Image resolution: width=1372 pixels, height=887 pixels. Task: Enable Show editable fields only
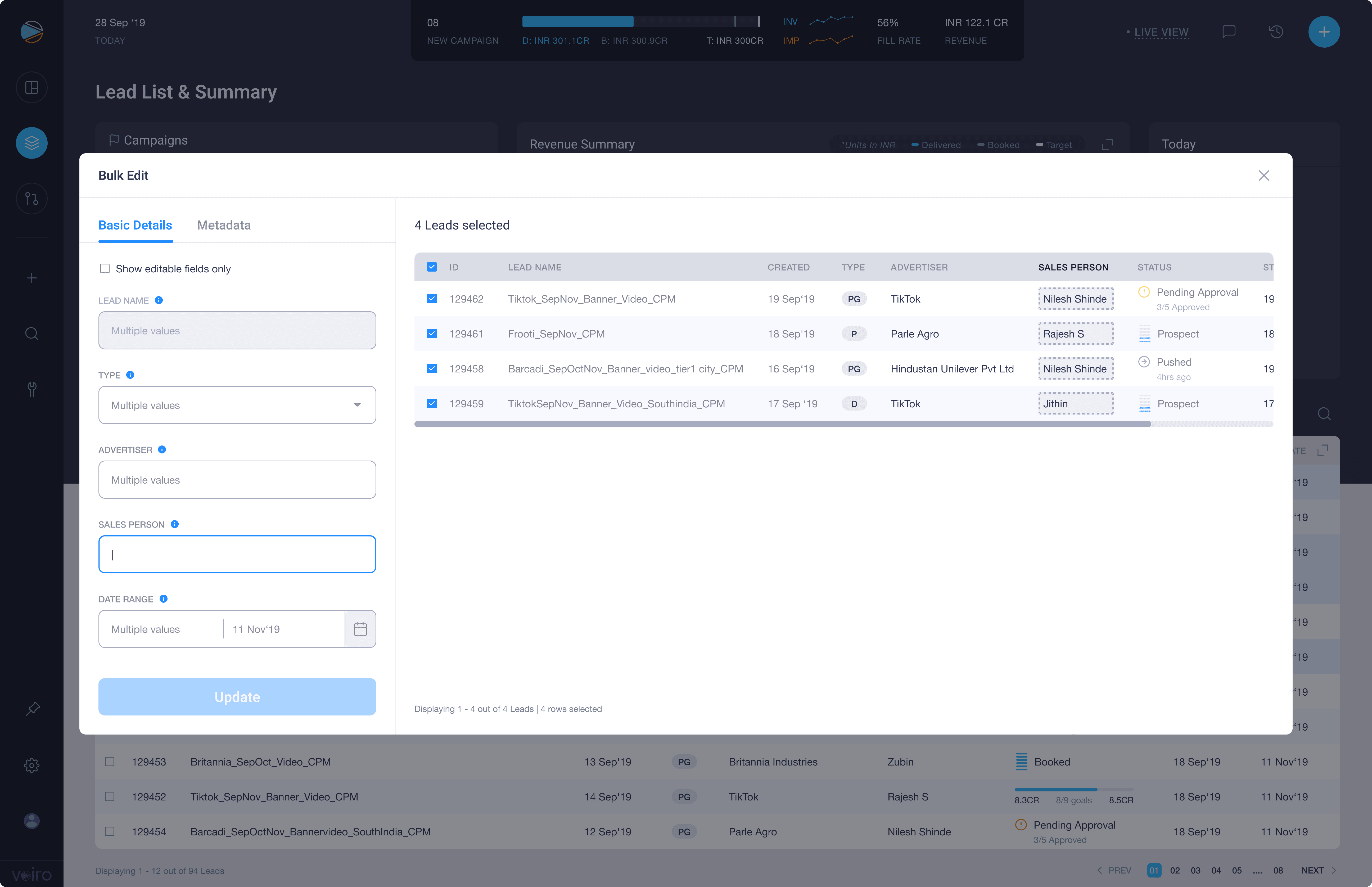coord(105,268)
